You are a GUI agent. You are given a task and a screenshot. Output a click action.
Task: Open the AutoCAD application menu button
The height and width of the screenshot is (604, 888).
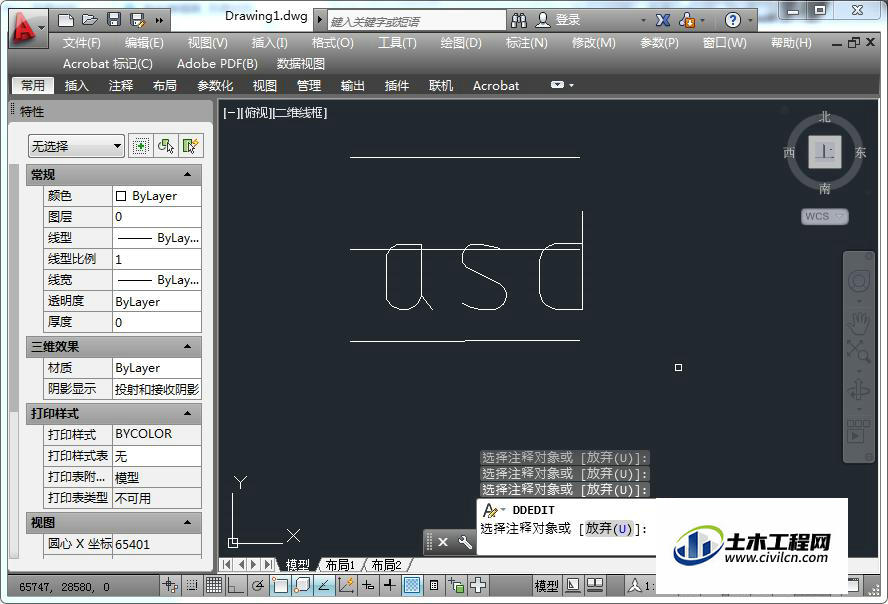pos(27,28)
